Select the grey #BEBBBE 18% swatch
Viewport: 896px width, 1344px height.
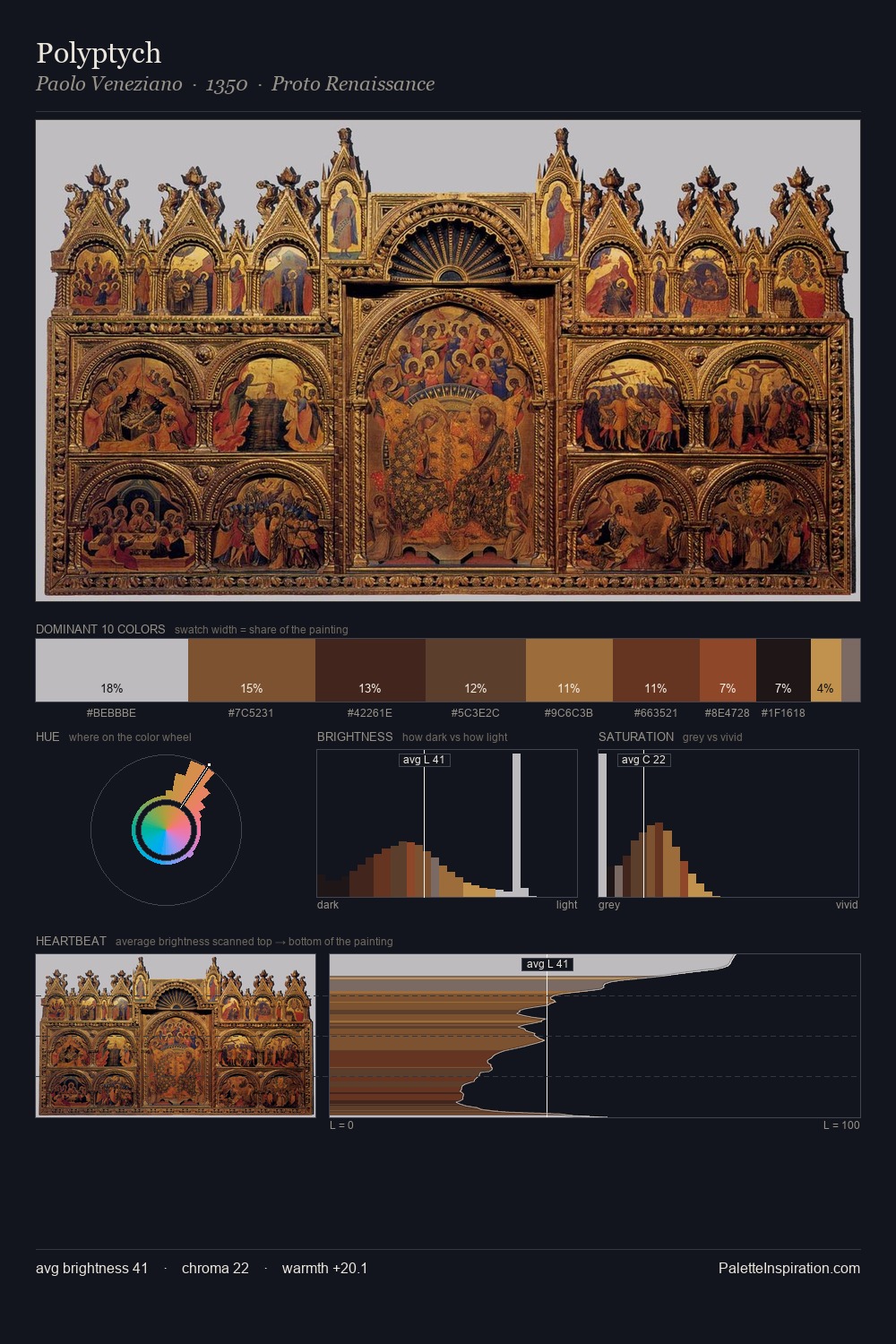point(112,669)
